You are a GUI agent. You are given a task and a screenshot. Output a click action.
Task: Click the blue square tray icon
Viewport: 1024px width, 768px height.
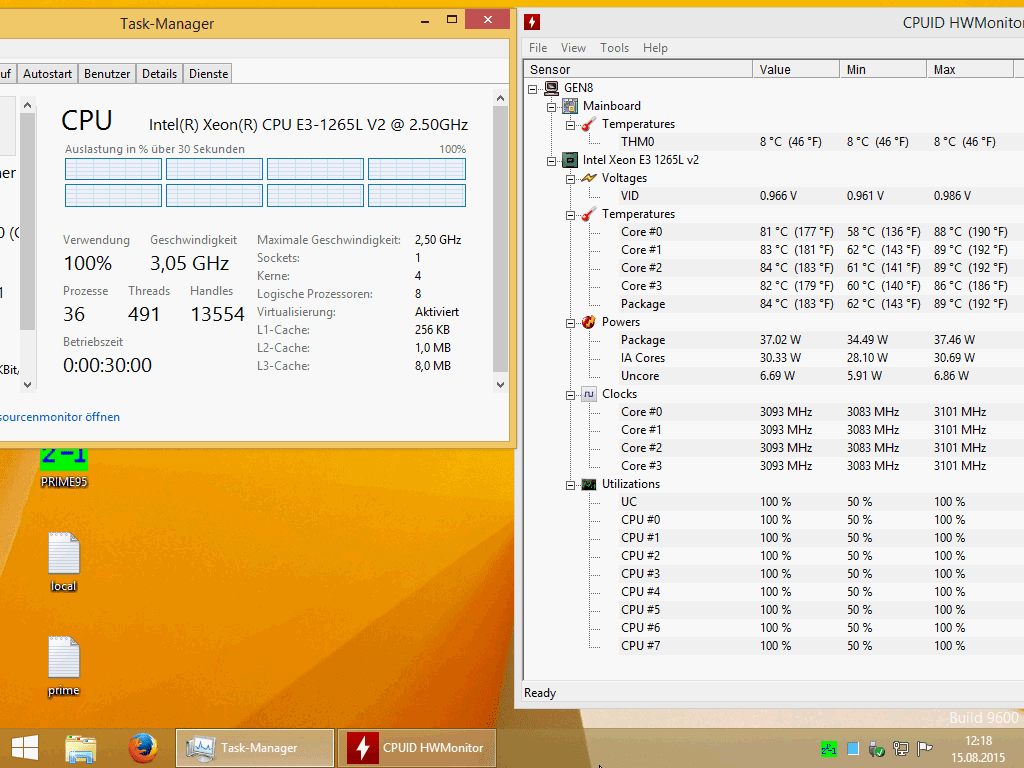tap(853, 749)
